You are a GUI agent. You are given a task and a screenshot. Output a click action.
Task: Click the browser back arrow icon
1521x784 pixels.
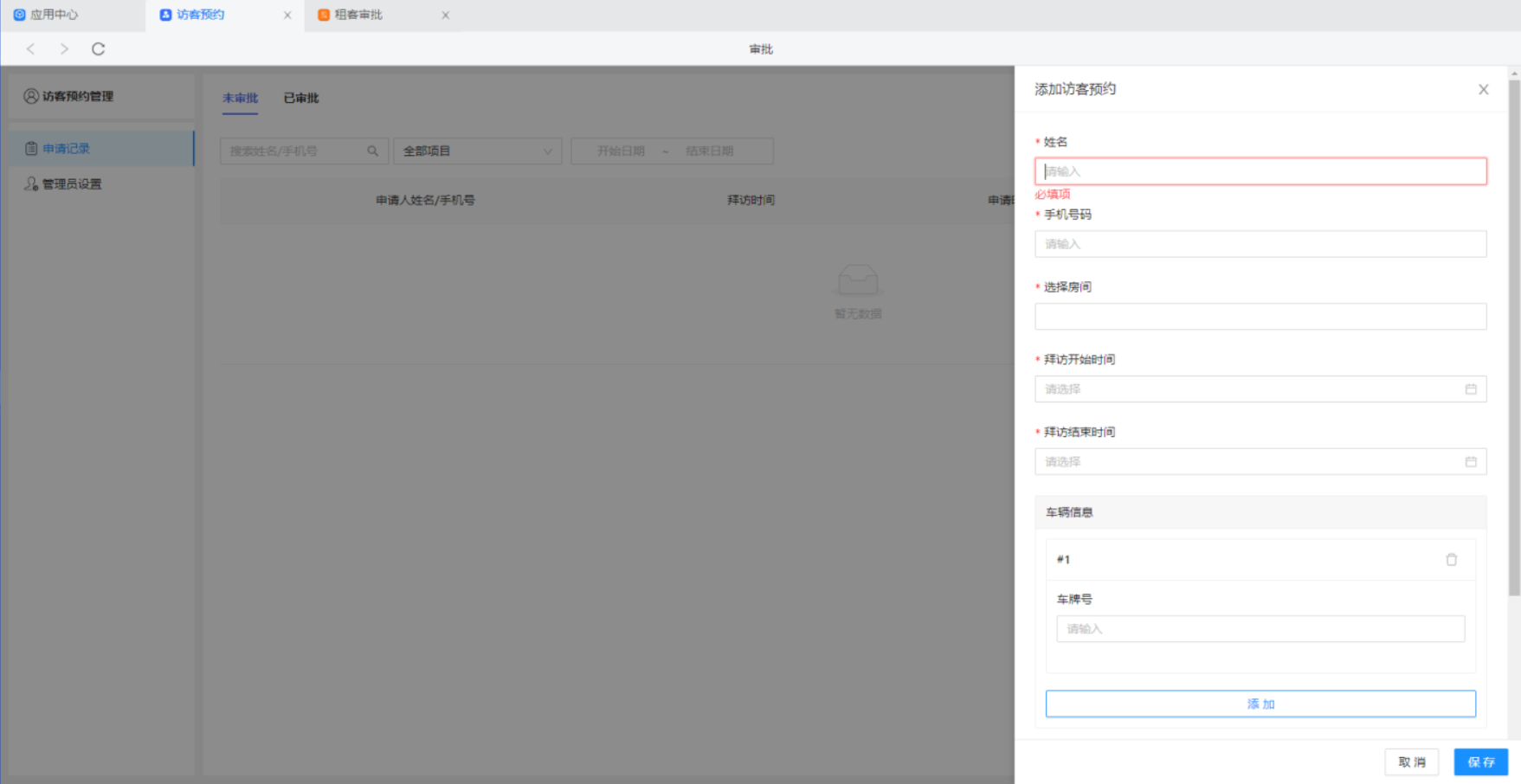[x=30, y=49]
